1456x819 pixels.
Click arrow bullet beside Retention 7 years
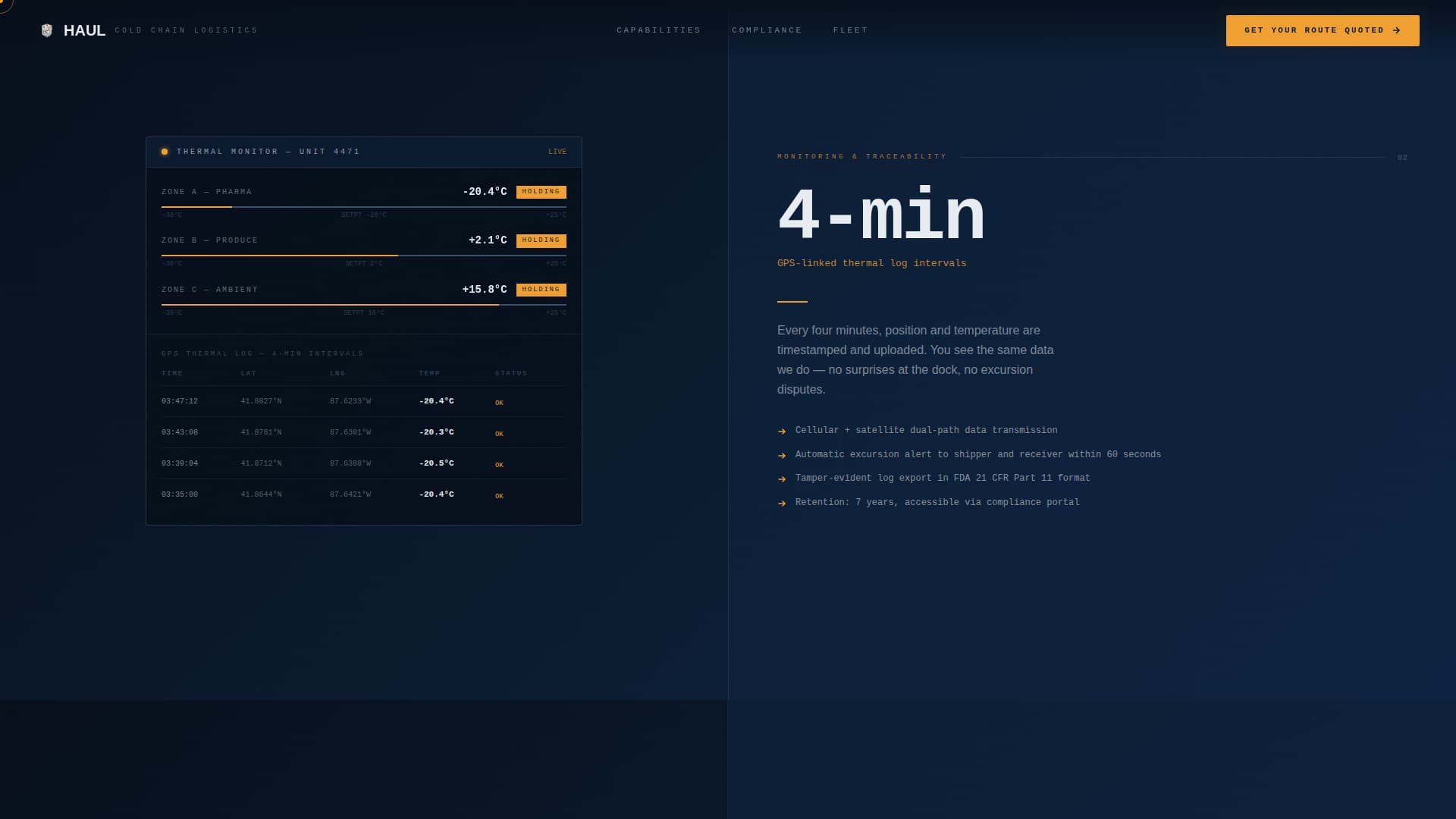782,504
